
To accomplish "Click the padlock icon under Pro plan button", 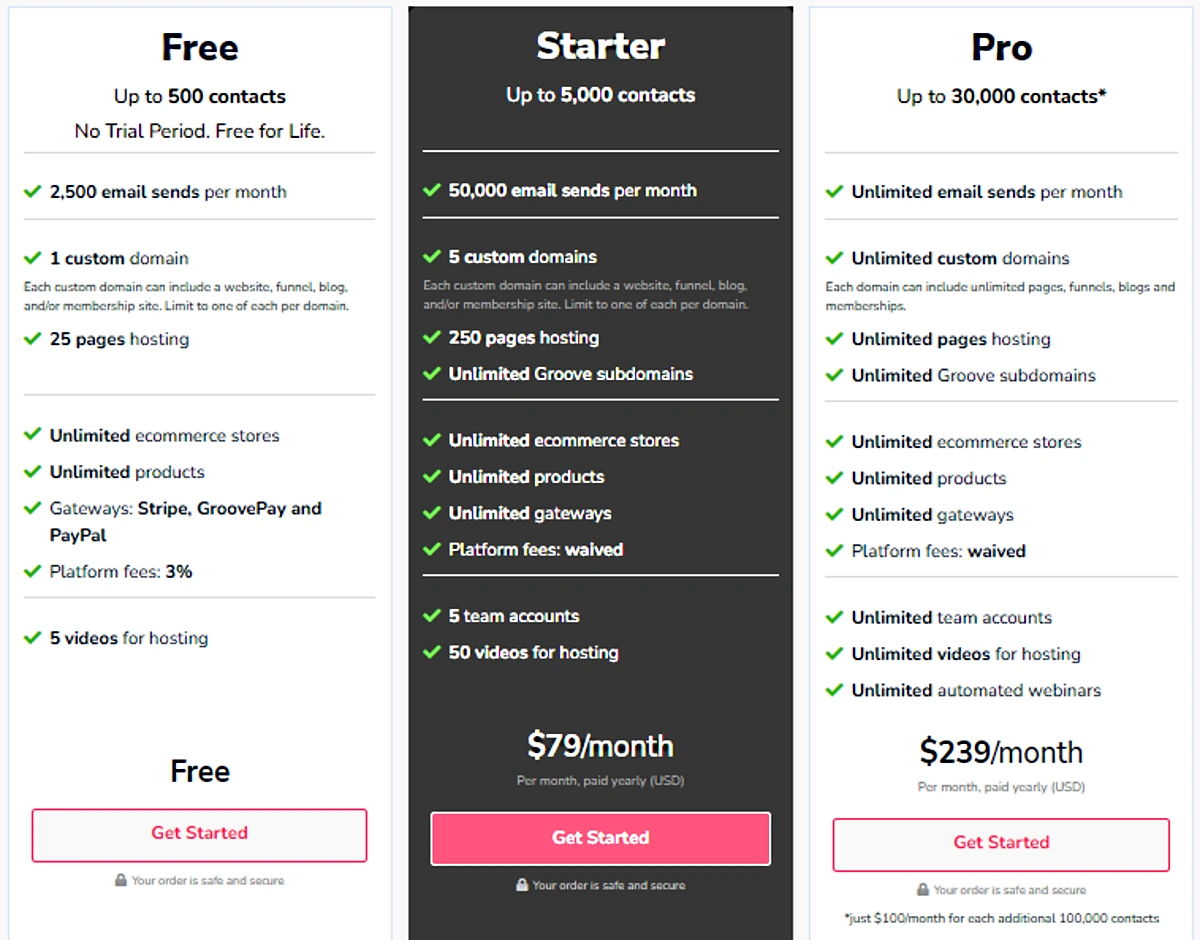I will pyautogui.click(x=922, y=889).
